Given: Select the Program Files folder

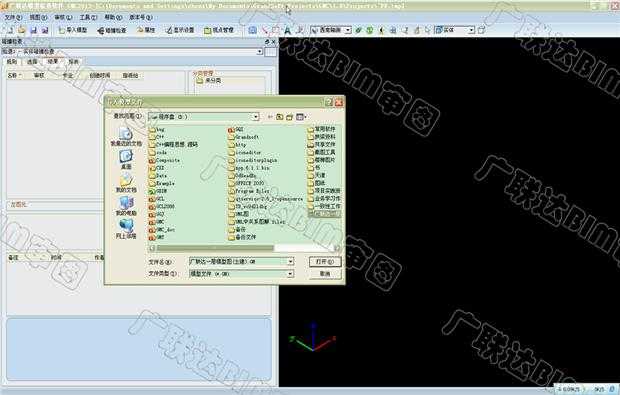Looking at the screenshot, I should tap(248, 191).
